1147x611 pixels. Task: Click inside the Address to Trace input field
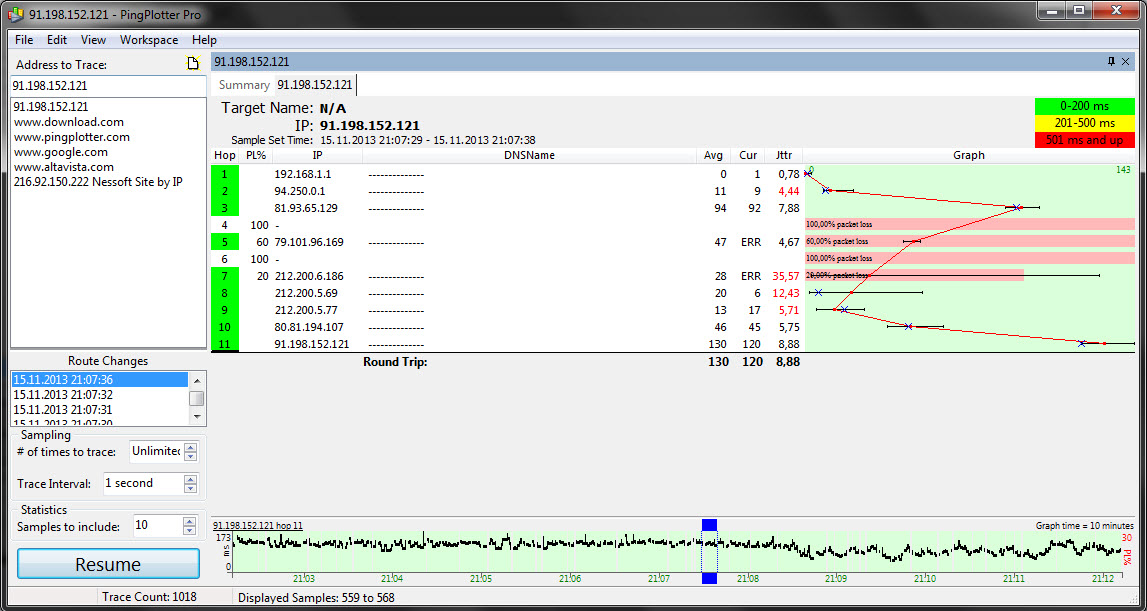[x=108, y=86]
